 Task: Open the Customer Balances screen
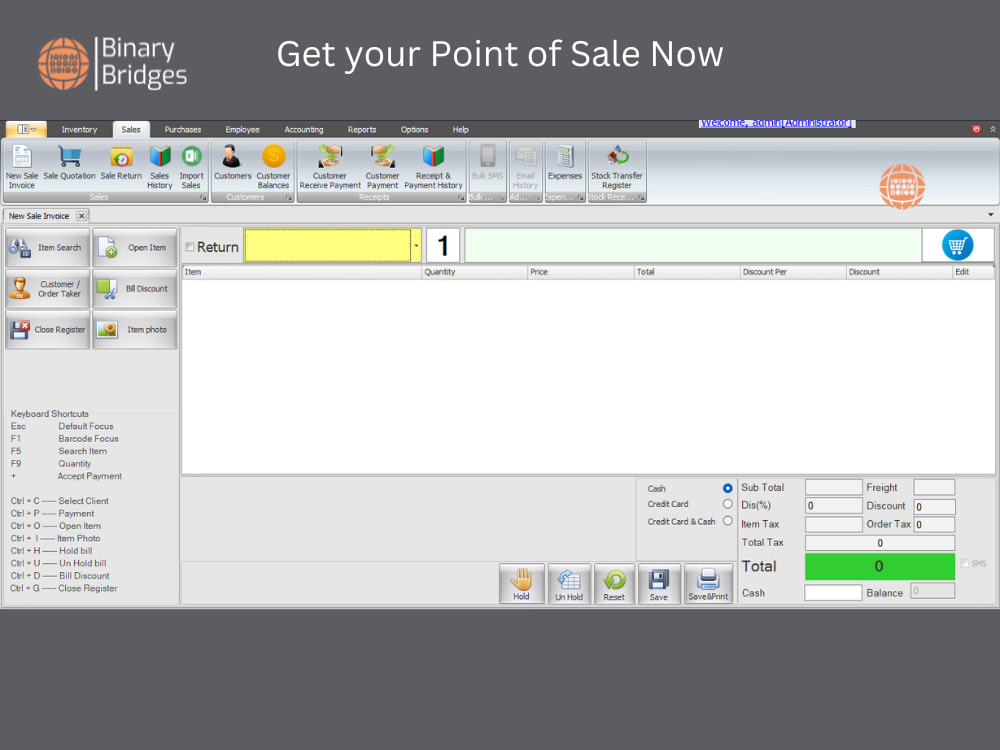tap(273, 166)
